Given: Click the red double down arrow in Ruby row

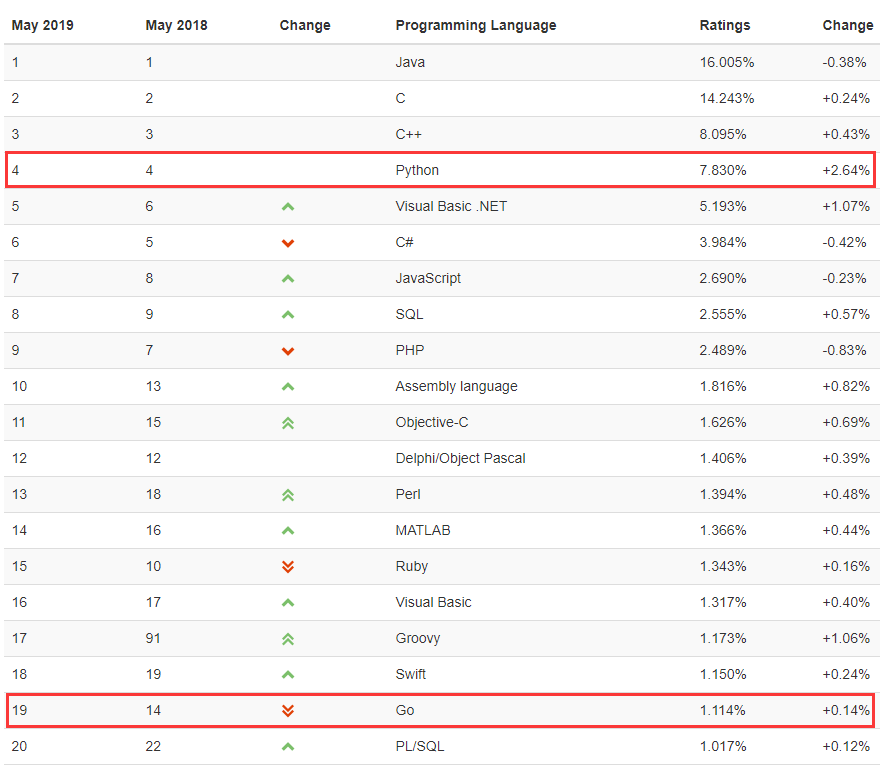Looking at the screenshot, I should coord(288,566).
